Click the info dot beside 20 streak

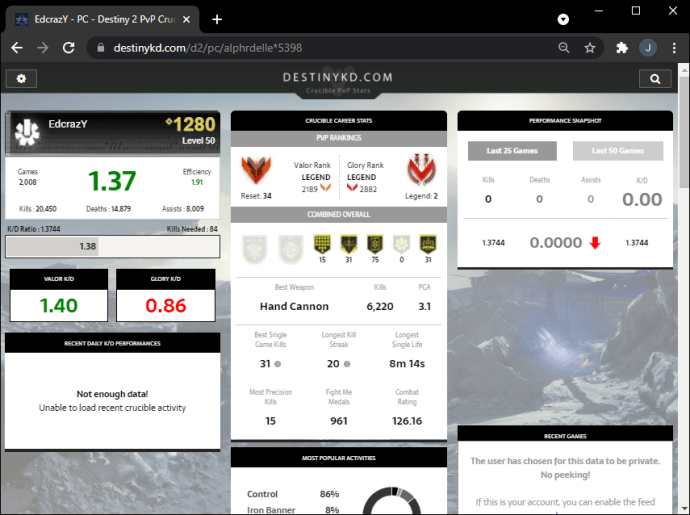pos(347,364)
